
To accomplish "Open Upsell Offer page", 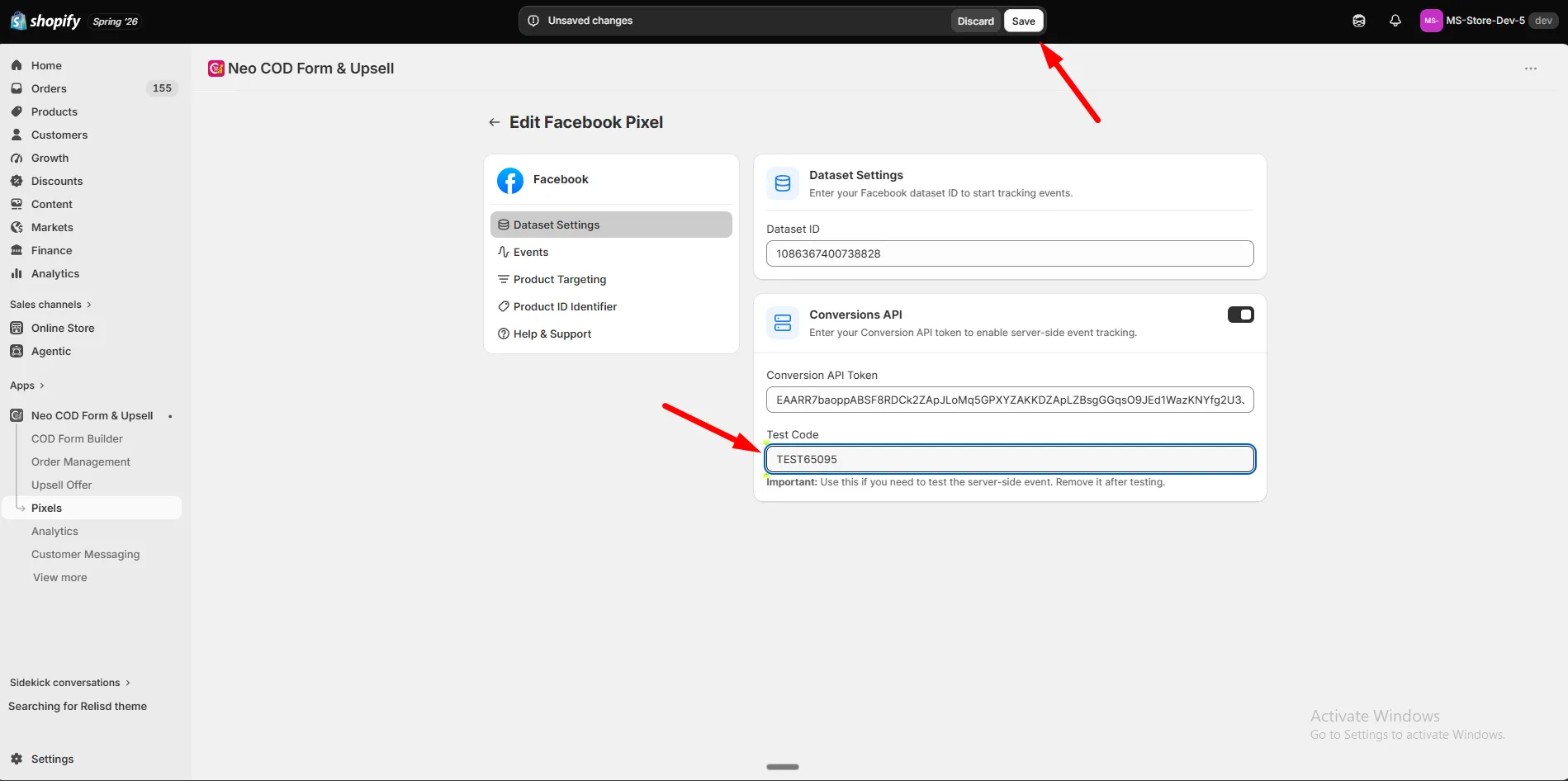I will [x=62, y=485].
